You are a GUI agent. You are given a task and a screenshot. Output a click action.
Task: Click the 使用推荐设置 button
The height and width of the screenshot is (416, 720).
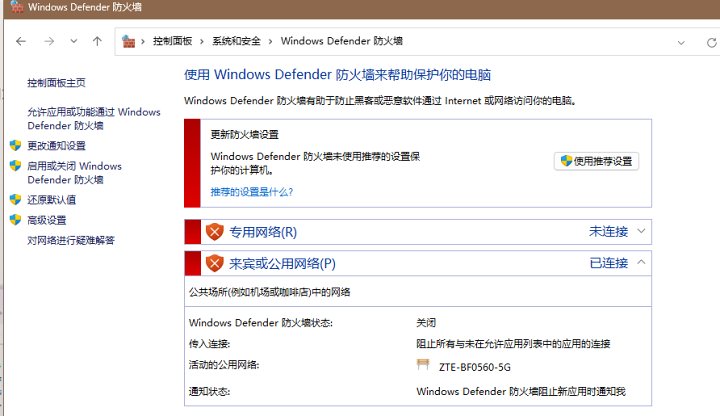pos(596,161)
